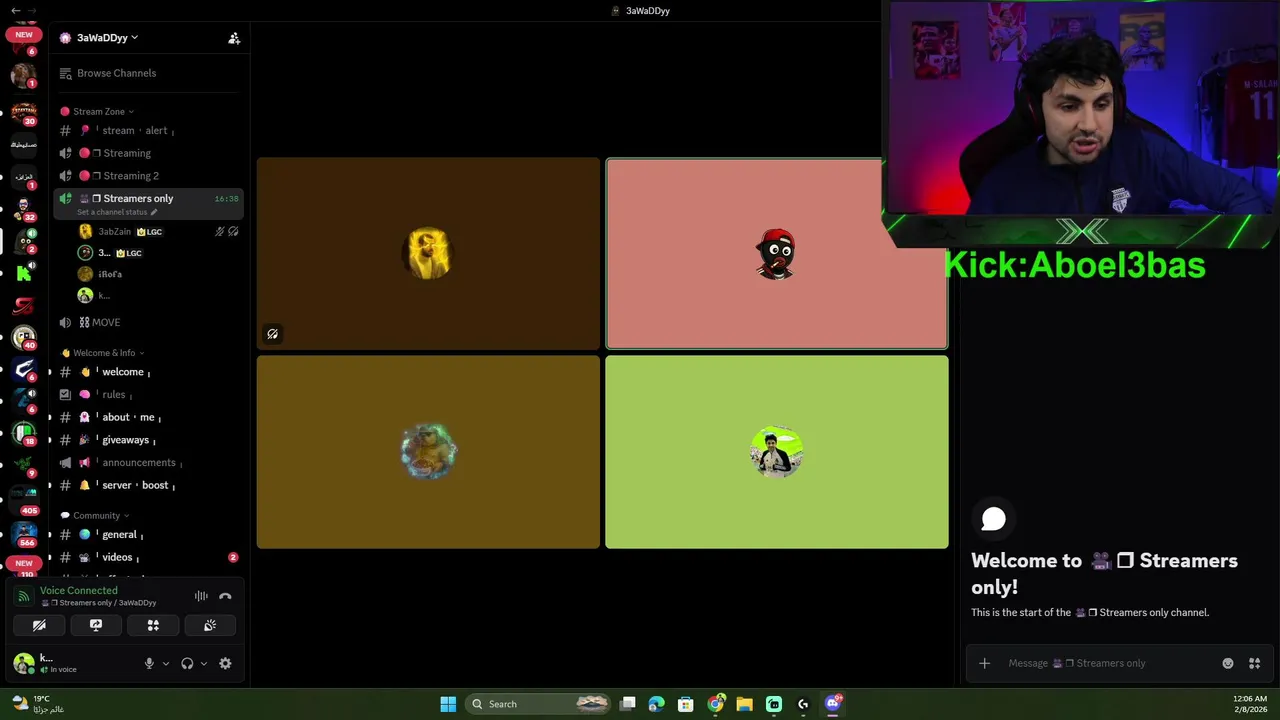Open headphone output options arrow

pyautogui.click(x=204, y=663)
